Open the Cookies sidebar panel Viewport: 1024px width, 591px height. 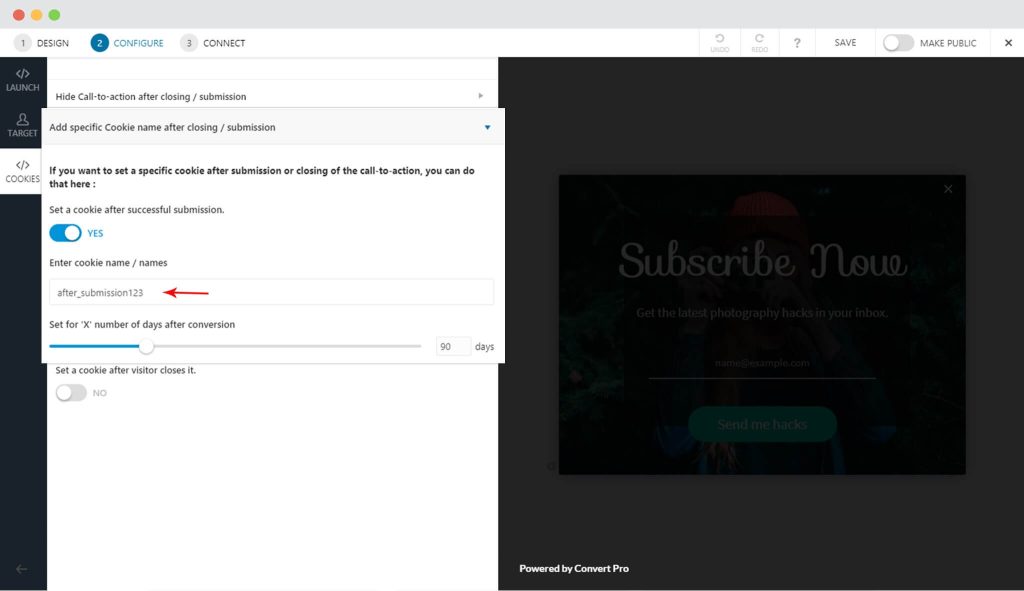coord(23,171)
